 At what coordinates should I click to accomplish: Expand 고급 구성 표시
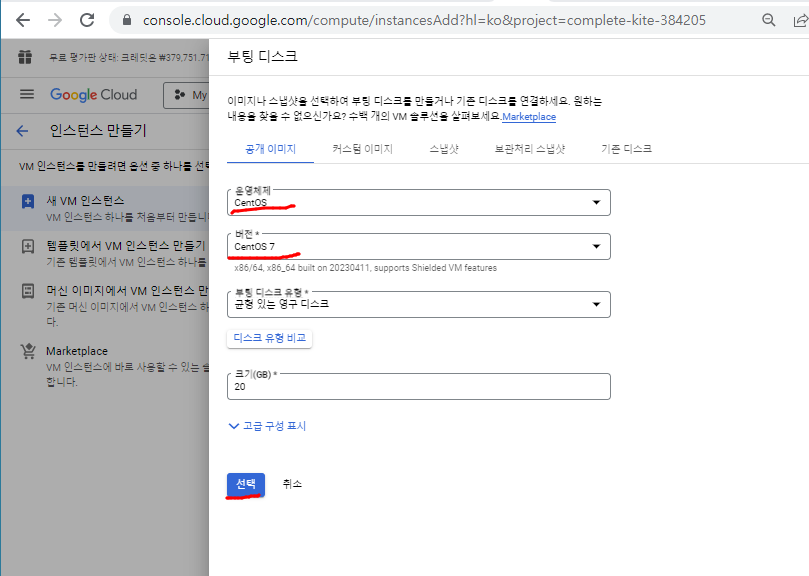pyautogui.click(x=267, y=426)
